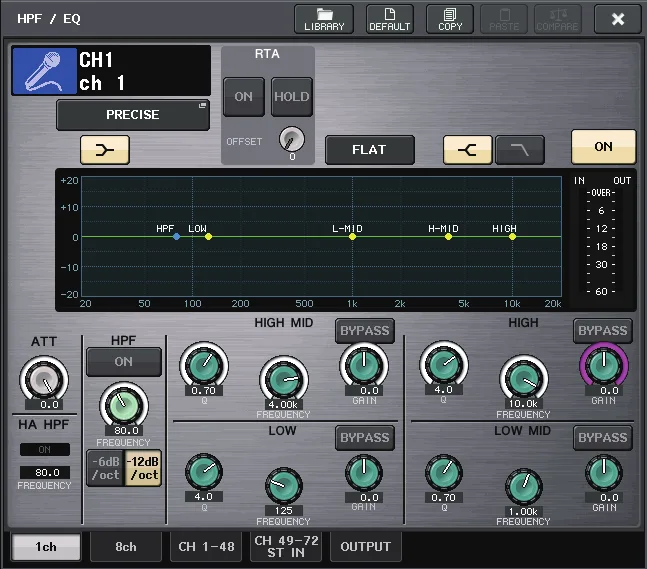This screenshot has width=647, height=569.
Task: Select the HIGH band point on graph
Action: tap(512, 237)
